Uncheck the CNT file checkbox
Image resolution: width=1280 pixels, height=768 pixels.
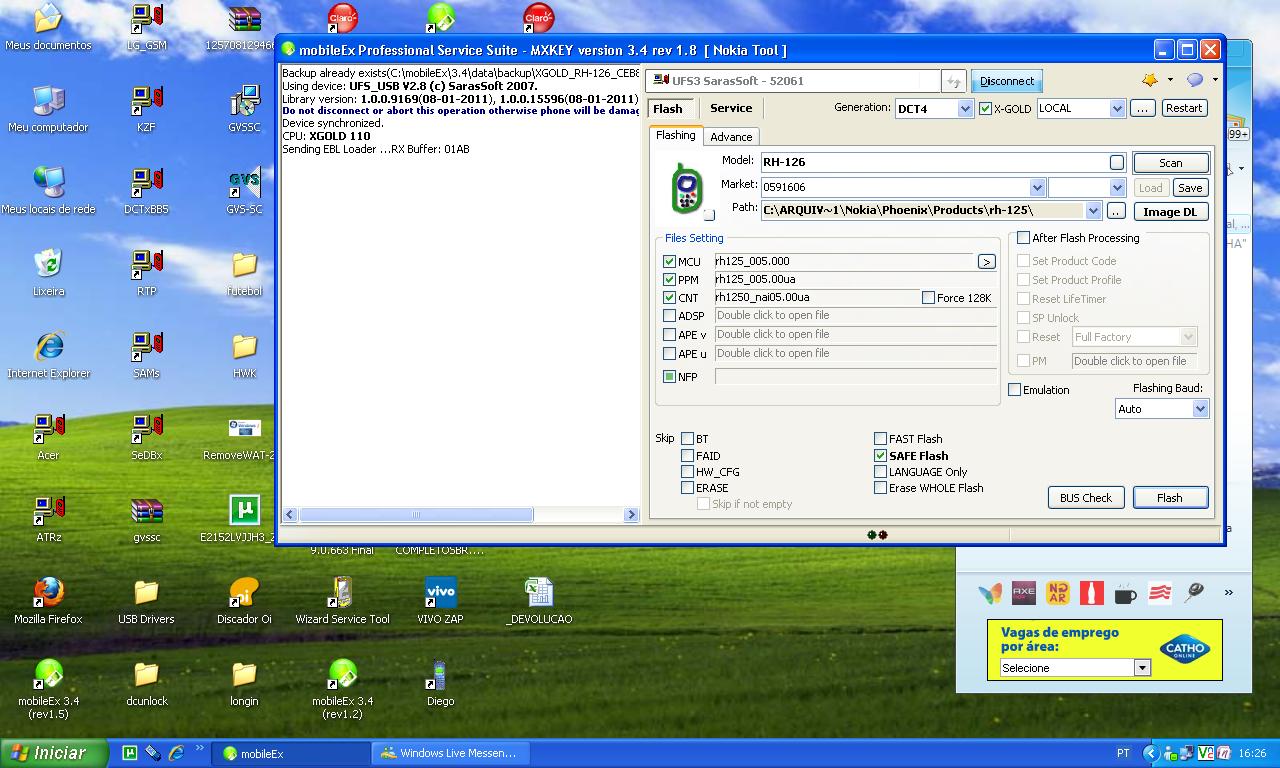[669, 298]
